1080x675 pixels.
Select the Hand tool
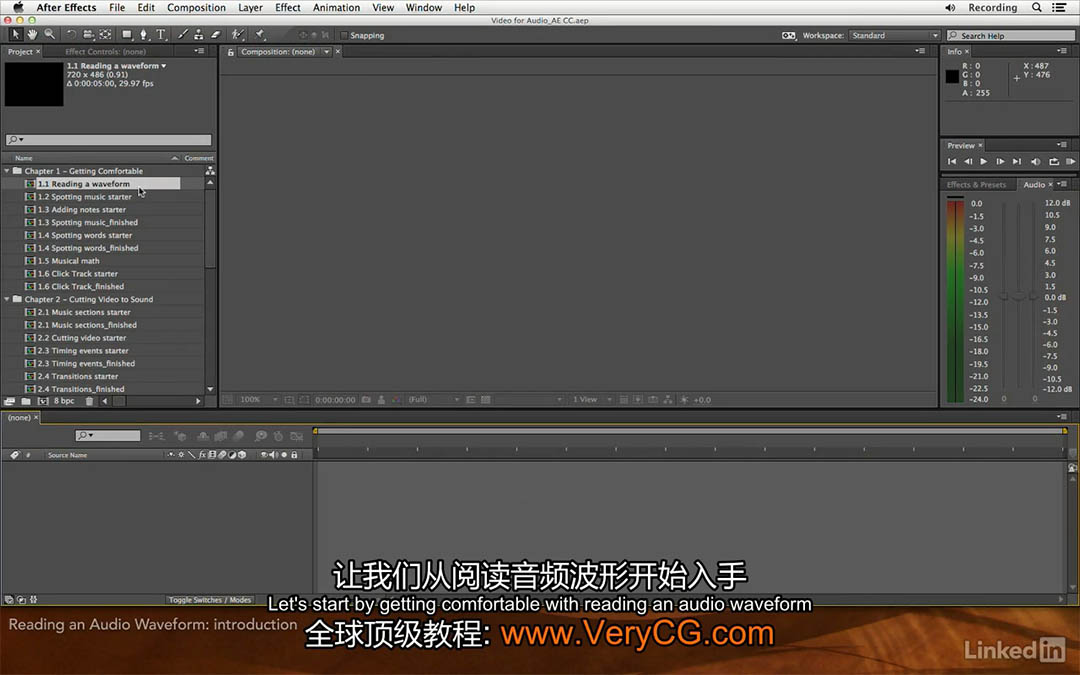tap(32, 34)
